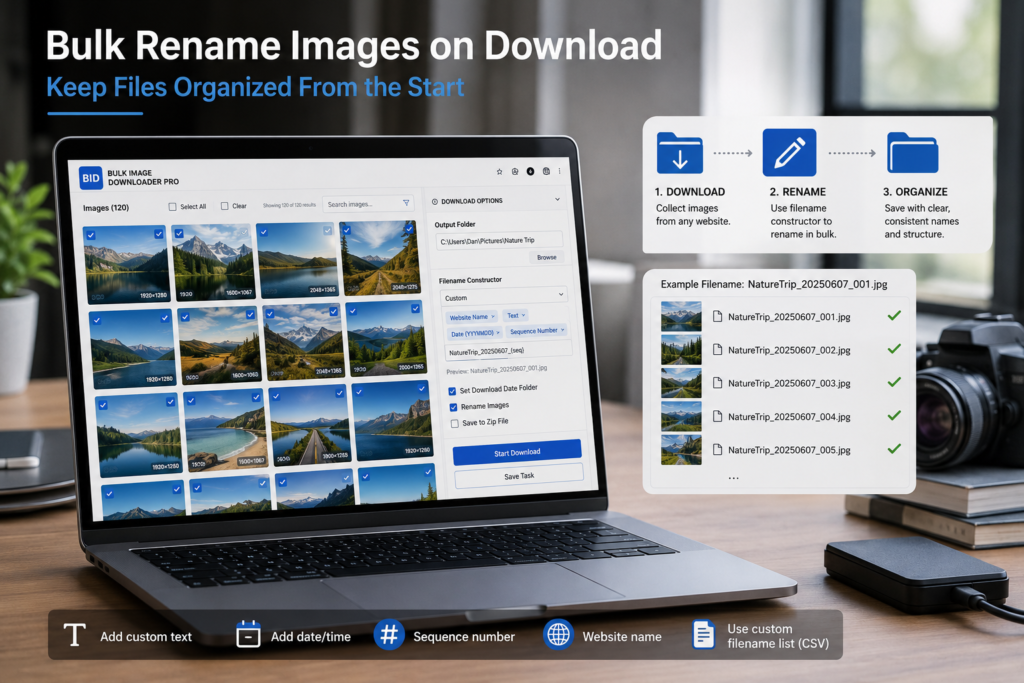Click file icon beside NatureTrip_20250607_002.jpg

click(717, 350)
